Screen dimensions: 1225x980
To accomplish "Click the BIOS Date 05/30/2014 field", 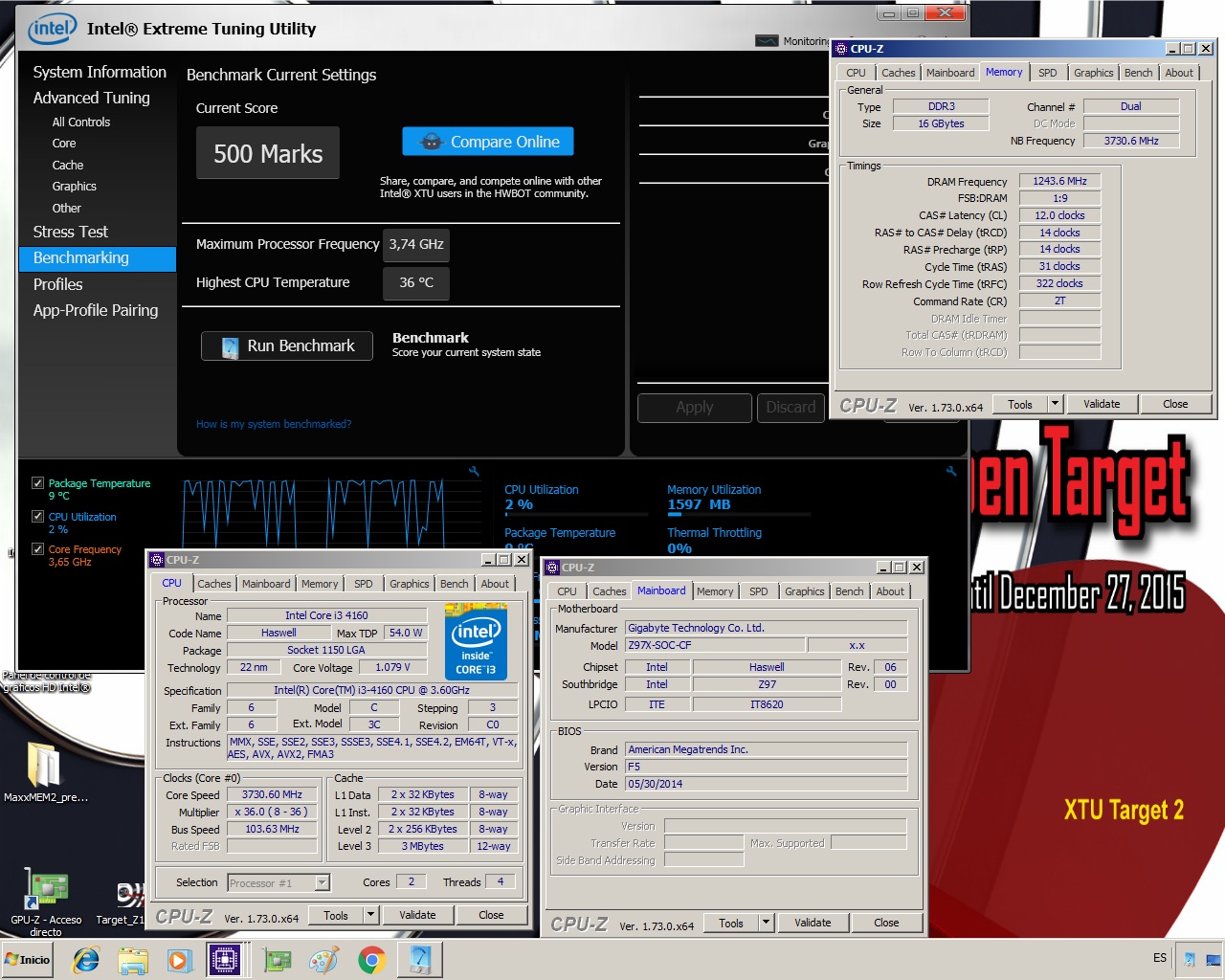I will (766, 784).
